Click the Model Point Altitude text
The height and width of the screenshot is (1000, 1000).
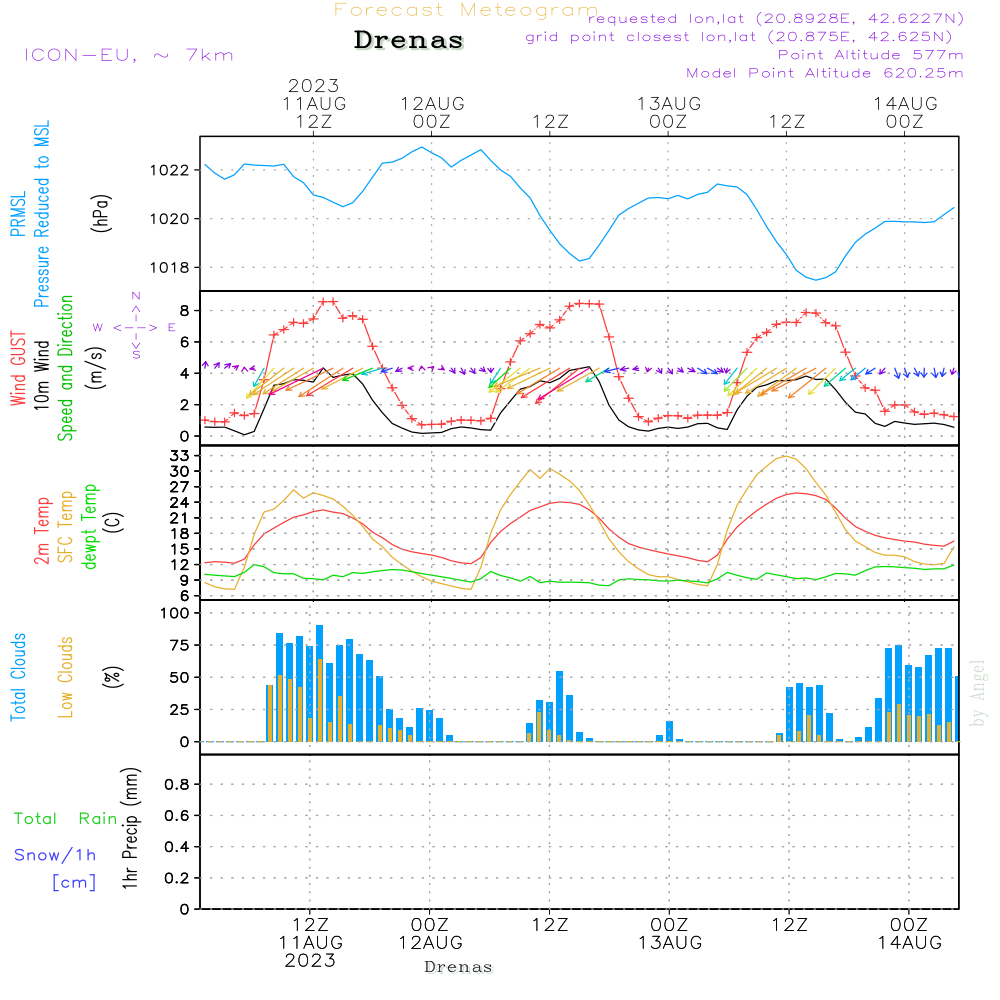coord(825,73)
